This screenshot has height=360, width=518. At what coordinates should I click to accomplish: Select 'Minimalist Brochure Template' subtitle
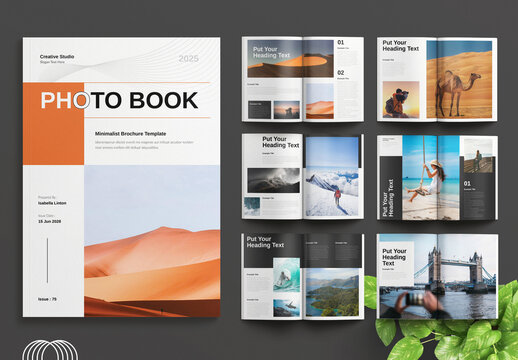pos(130,134)
